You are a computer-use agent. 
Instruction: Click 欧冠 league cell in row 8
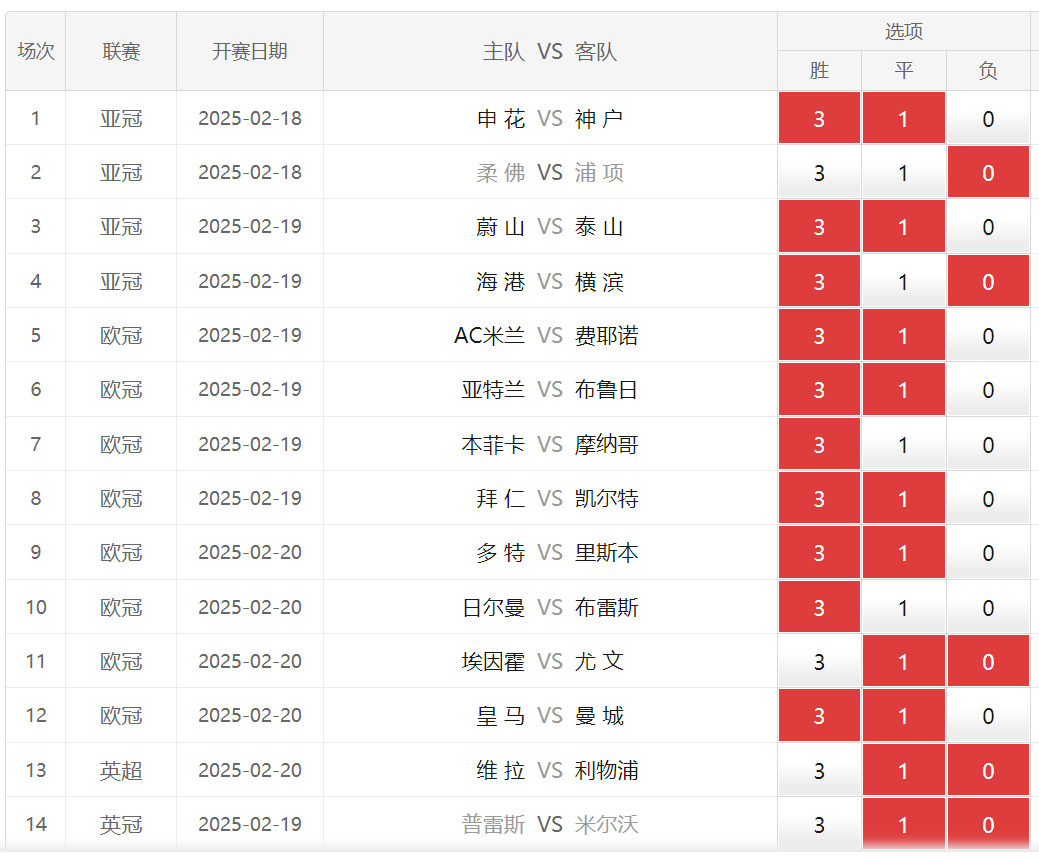click(x=121, y=499)
